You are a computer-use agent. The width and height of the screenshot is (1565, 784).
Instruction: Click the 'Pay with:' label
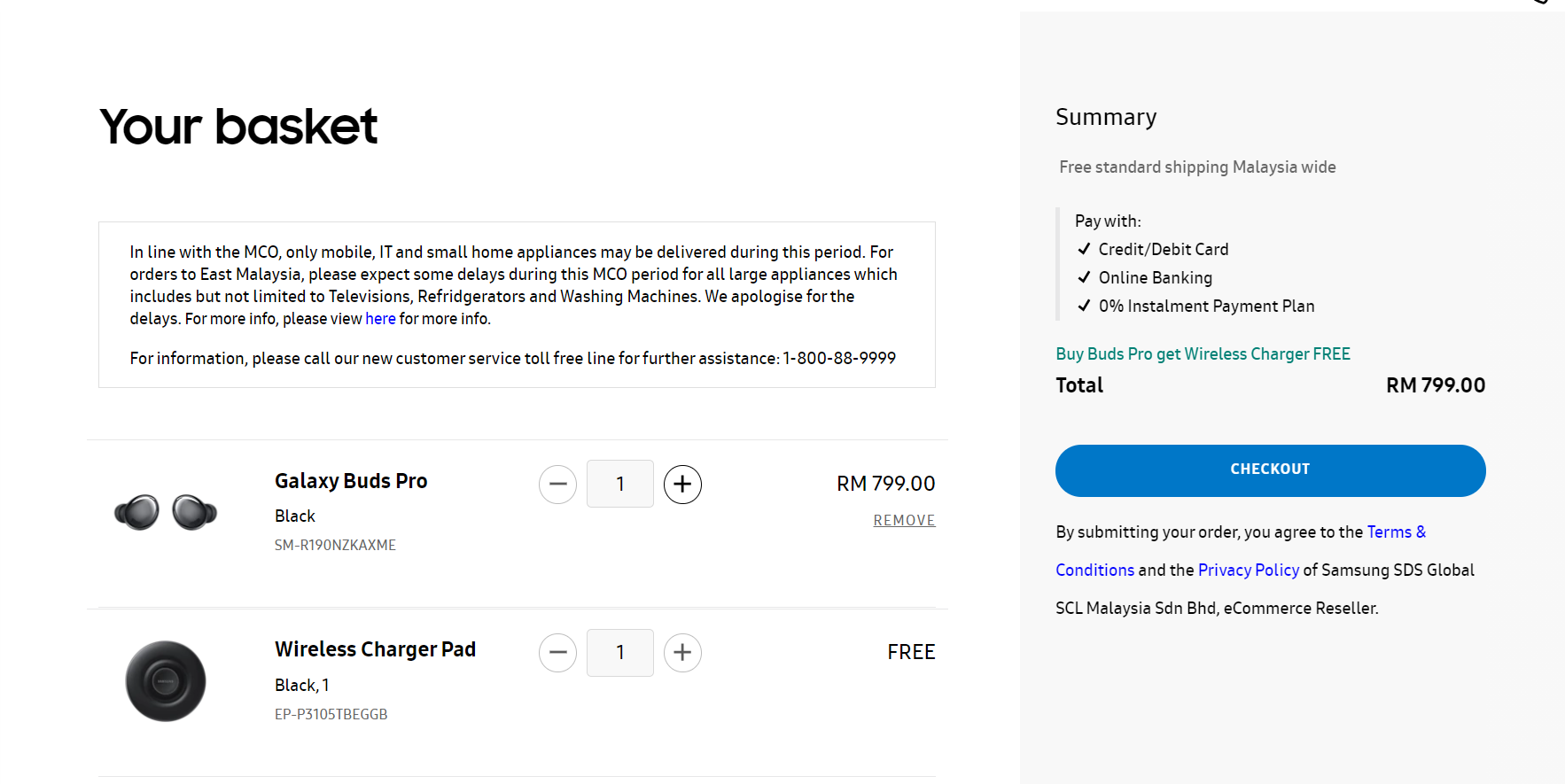click(x=1108, y=221)
